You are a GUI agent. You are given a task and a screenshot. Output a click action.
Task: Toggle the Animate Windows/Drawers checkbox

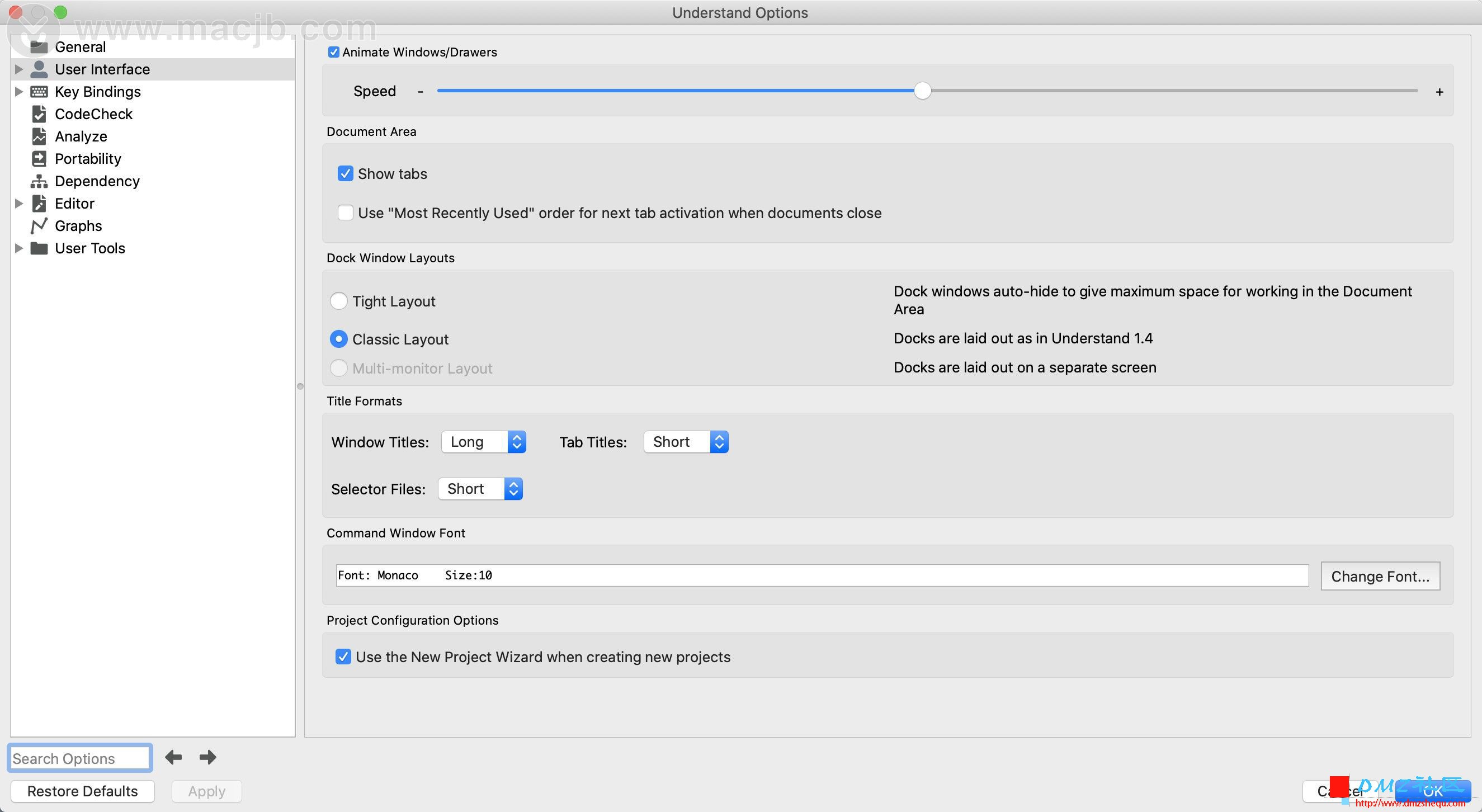click(x=333, y=51)
